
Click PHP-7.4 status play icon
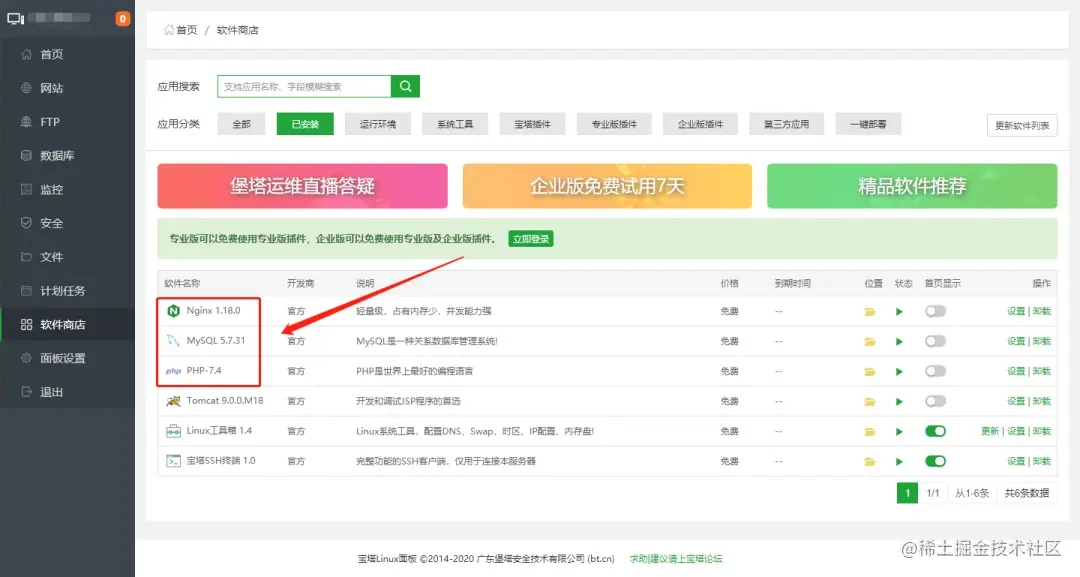click(x=899, y=372)
